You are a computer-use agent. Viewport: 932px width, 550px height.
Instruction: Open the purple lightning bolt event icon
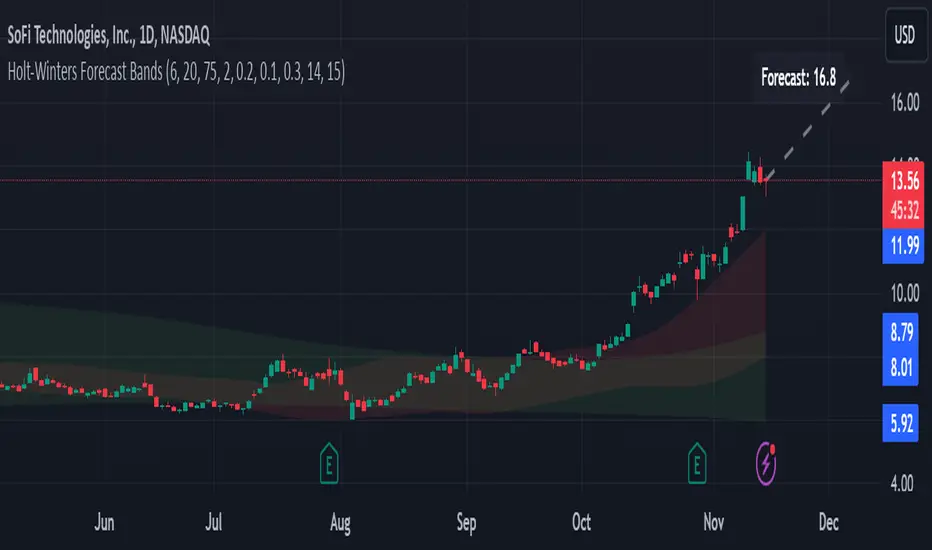tap(766, 463)
